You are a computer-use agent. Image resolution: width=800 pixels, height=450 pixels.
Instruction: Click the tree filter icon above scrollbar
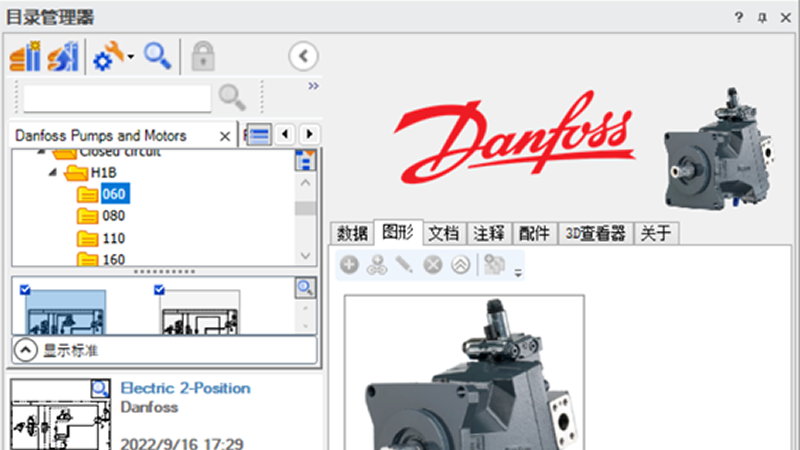[305, 160]
